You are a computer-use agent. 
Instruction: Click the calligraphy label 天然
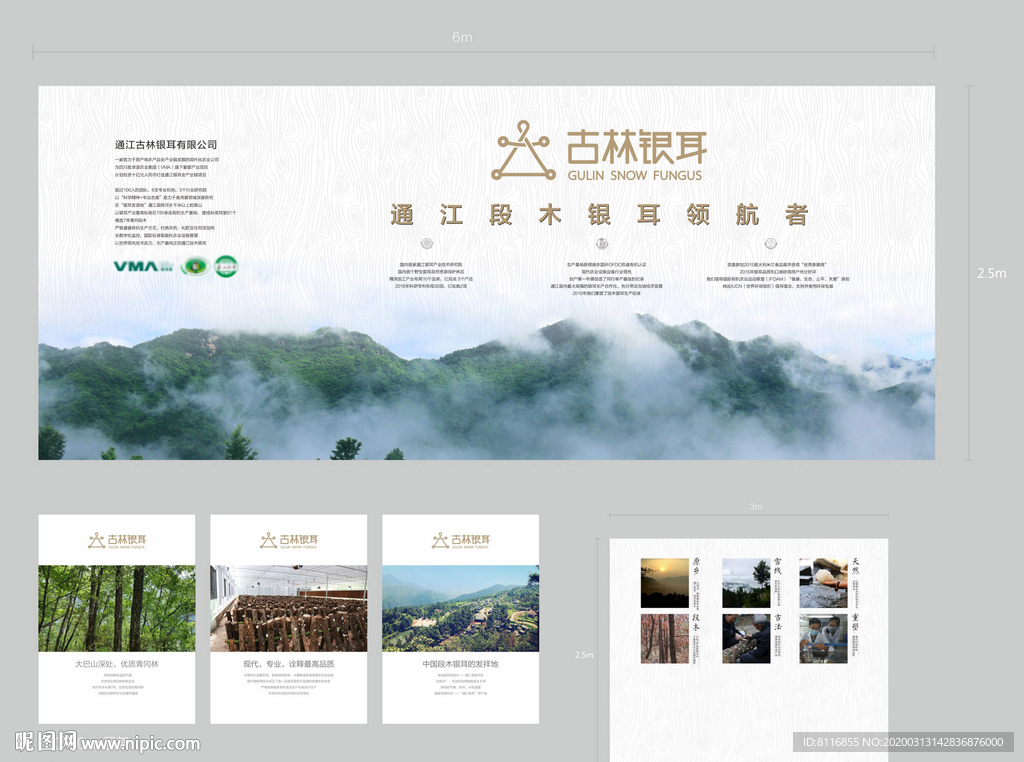coord(856,565)
